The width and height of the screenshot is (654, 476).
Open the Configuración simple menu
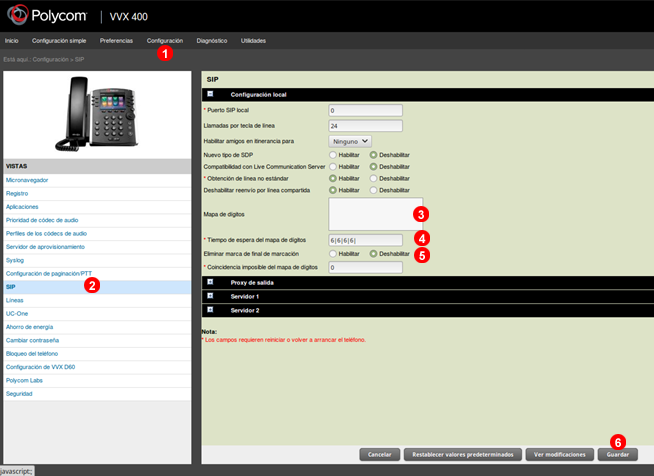pos(59,40)
